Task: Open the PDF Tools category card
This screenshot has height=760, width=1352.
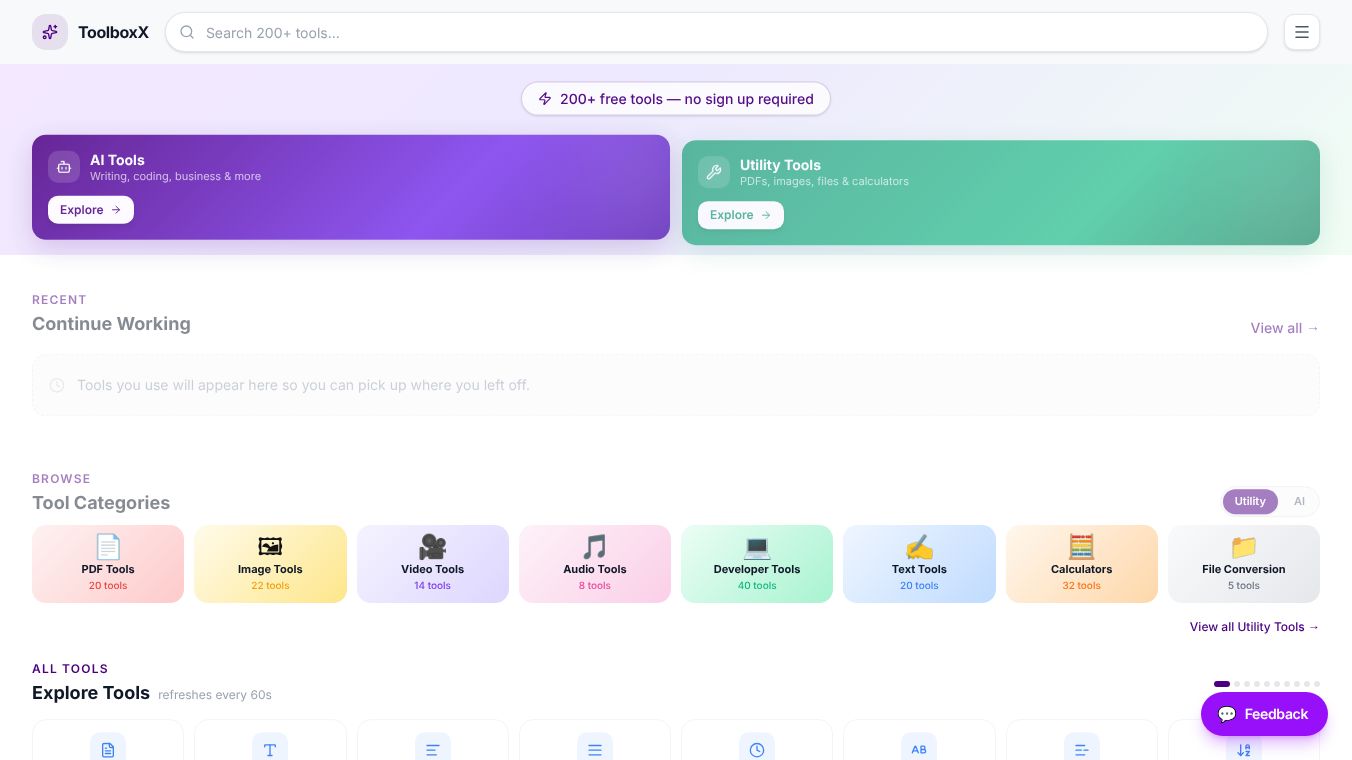Action: pyautogui.click(x=108, y=564)
